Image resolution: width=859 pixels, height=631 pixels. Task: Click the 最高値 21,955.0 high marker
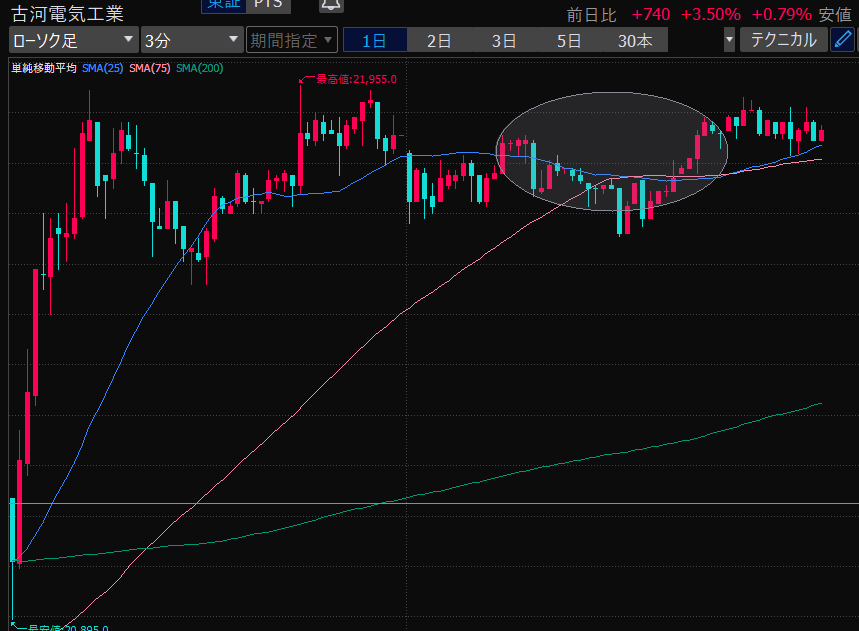point(355,79)
